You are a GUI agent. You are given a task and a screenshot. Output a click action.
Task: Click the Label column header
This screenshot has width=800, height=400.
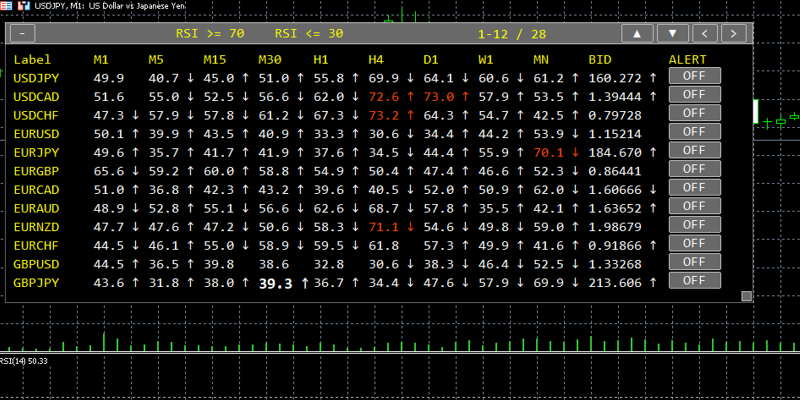32,60
